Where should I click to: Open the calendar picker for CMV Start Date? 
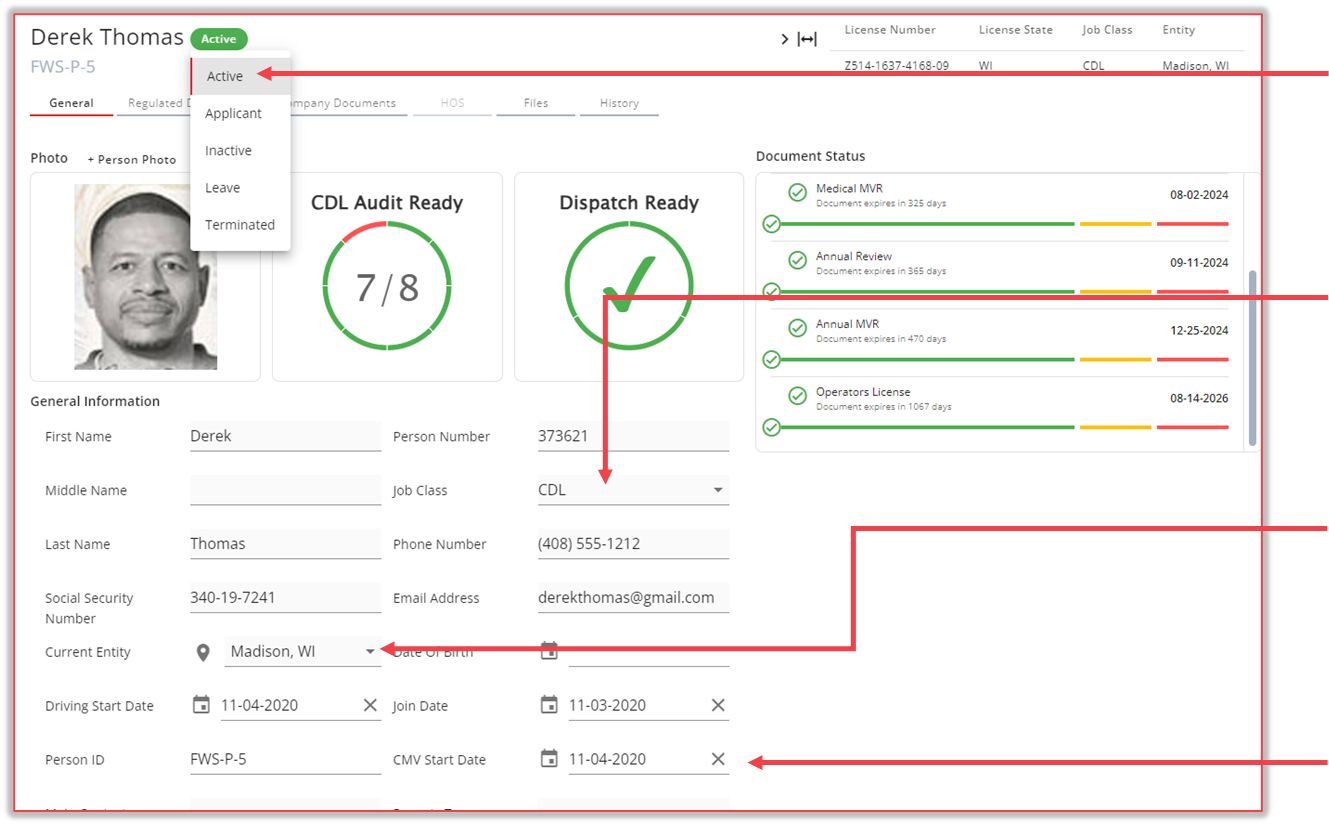549,758
